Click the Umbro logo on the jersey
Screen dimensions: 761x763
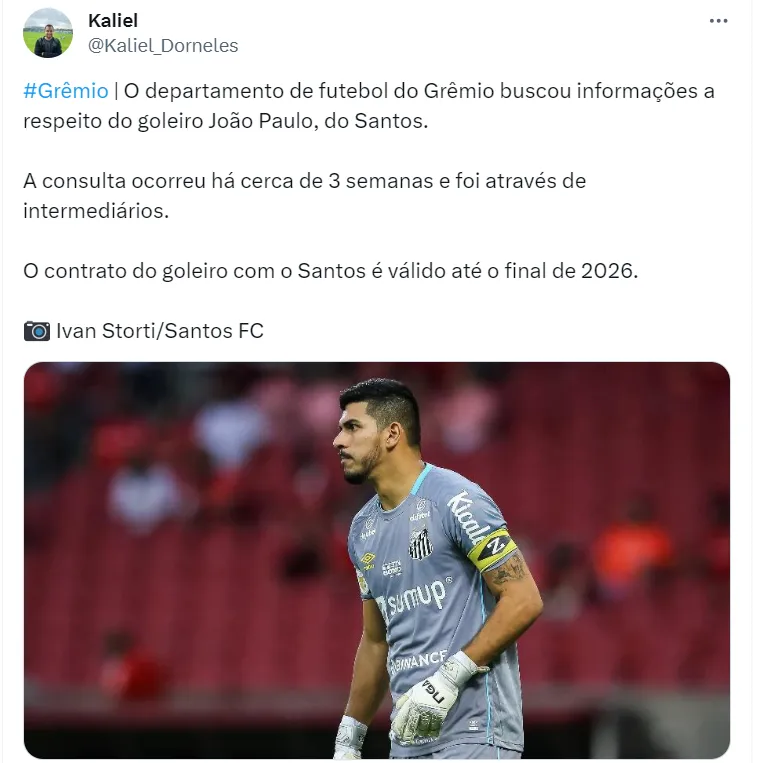point(368,561)
